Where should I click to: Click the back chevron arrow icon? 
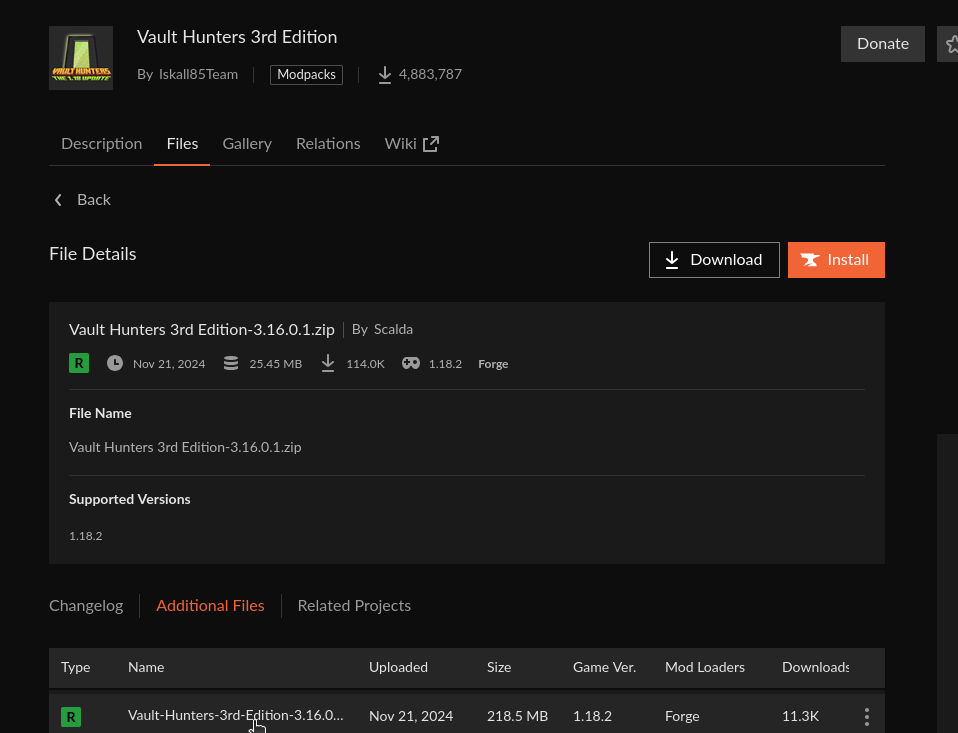point(59,200)
